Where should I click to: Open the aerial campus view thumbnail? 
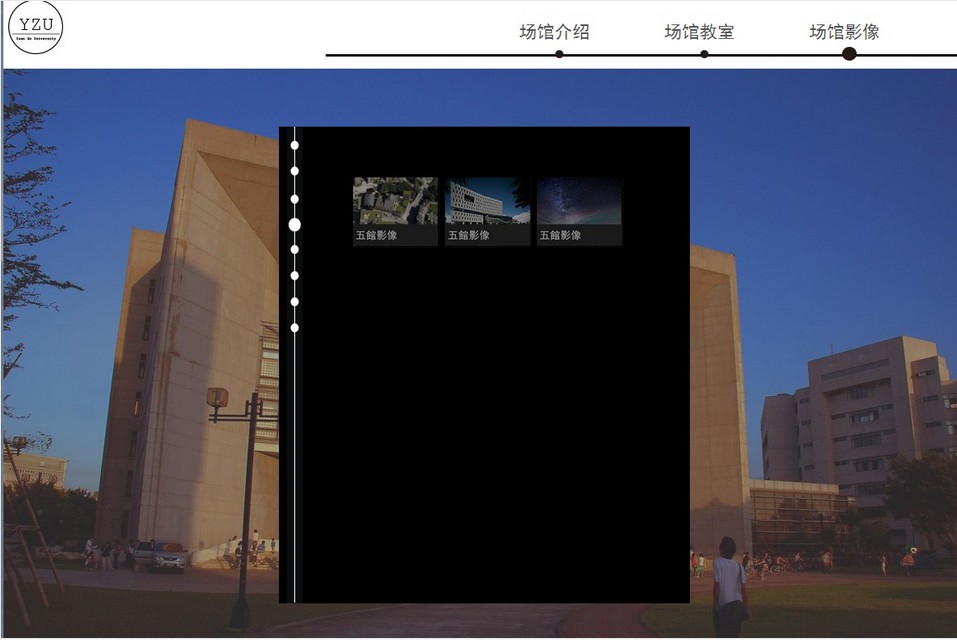[395, 201]
